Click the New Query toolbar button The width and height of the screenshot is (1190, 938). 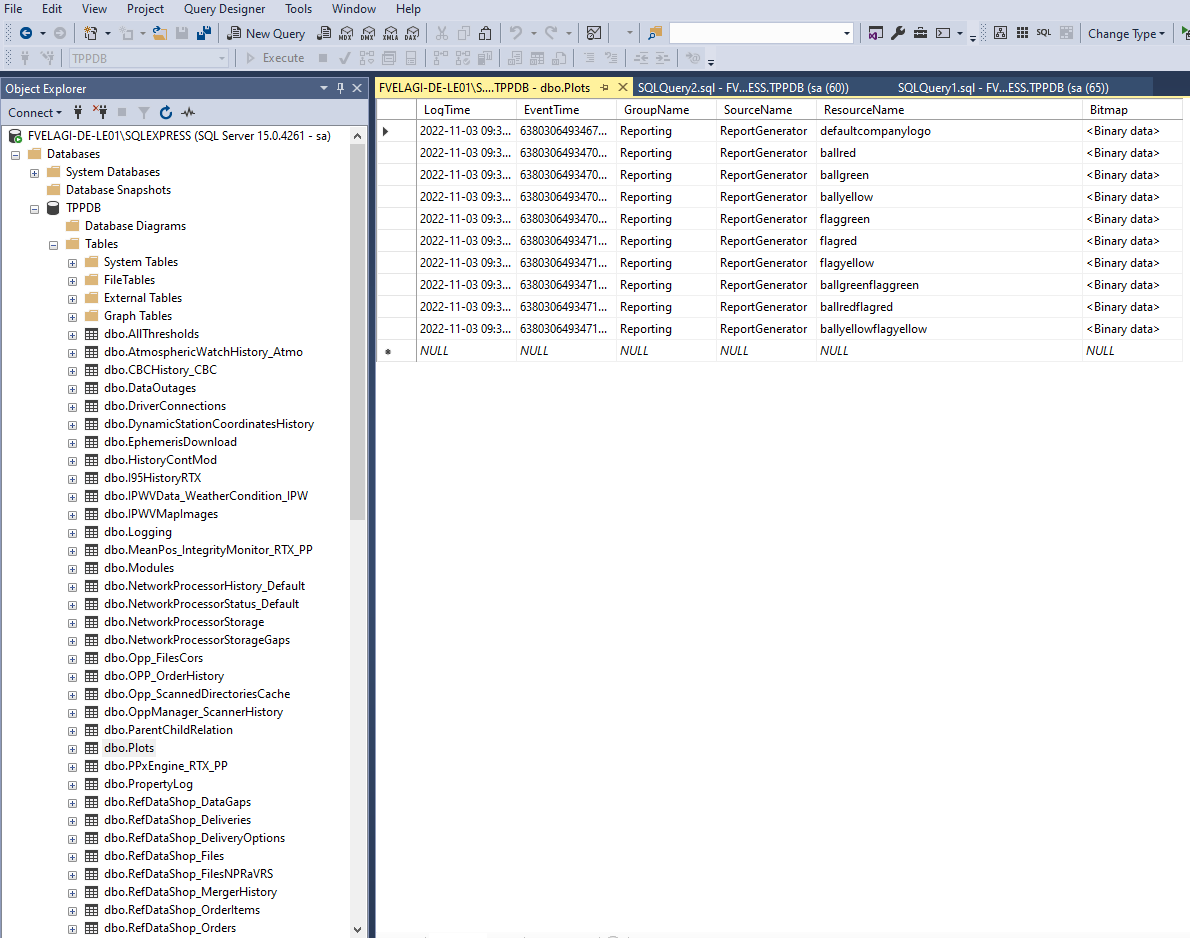pyautogui.click(x=266, y=33)
